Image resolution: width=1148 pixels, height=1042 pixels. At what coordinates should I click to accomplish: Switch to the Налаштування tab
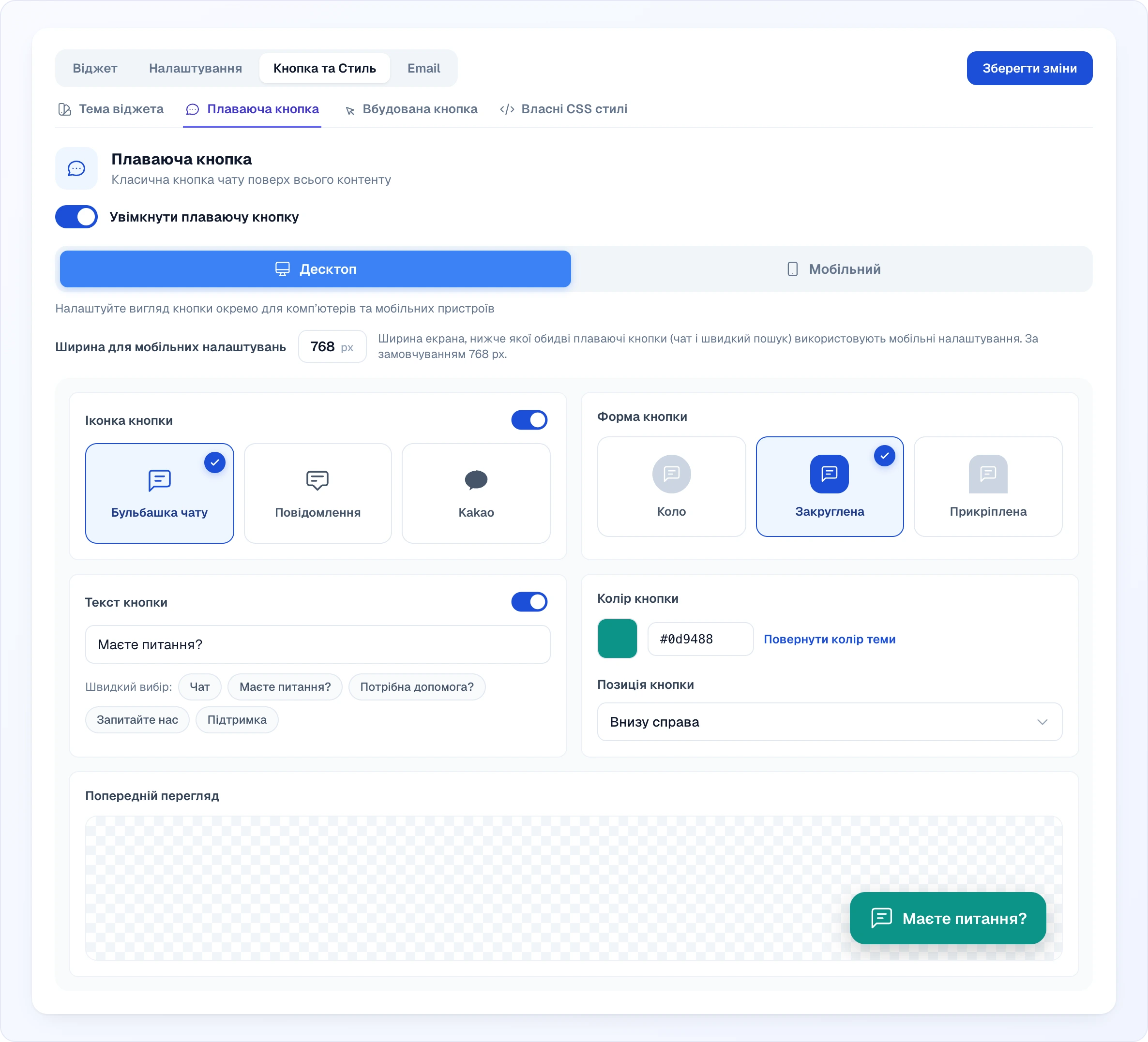click(x=196, y=68)
